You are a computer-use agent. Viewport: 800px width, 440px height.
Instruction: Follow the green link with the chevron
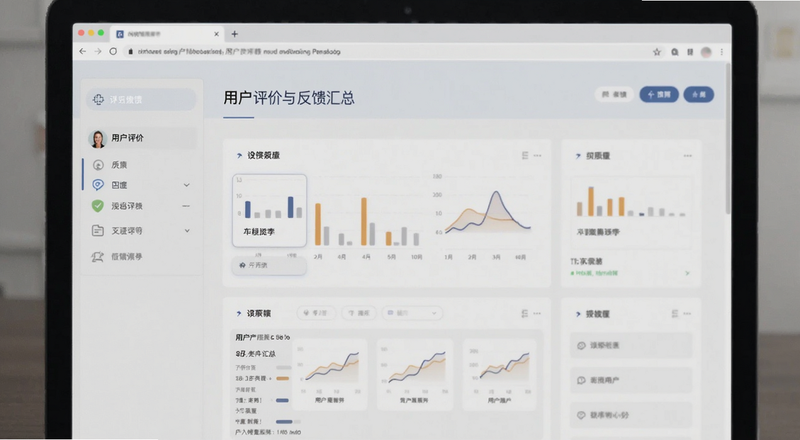[630, 273]
